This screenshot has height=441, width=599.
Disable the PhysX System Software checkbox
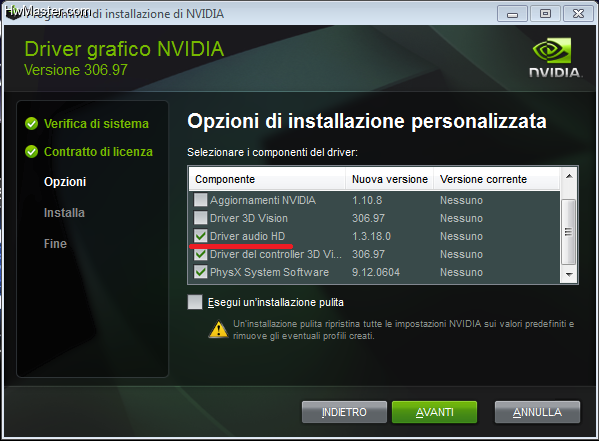[200, 272]
